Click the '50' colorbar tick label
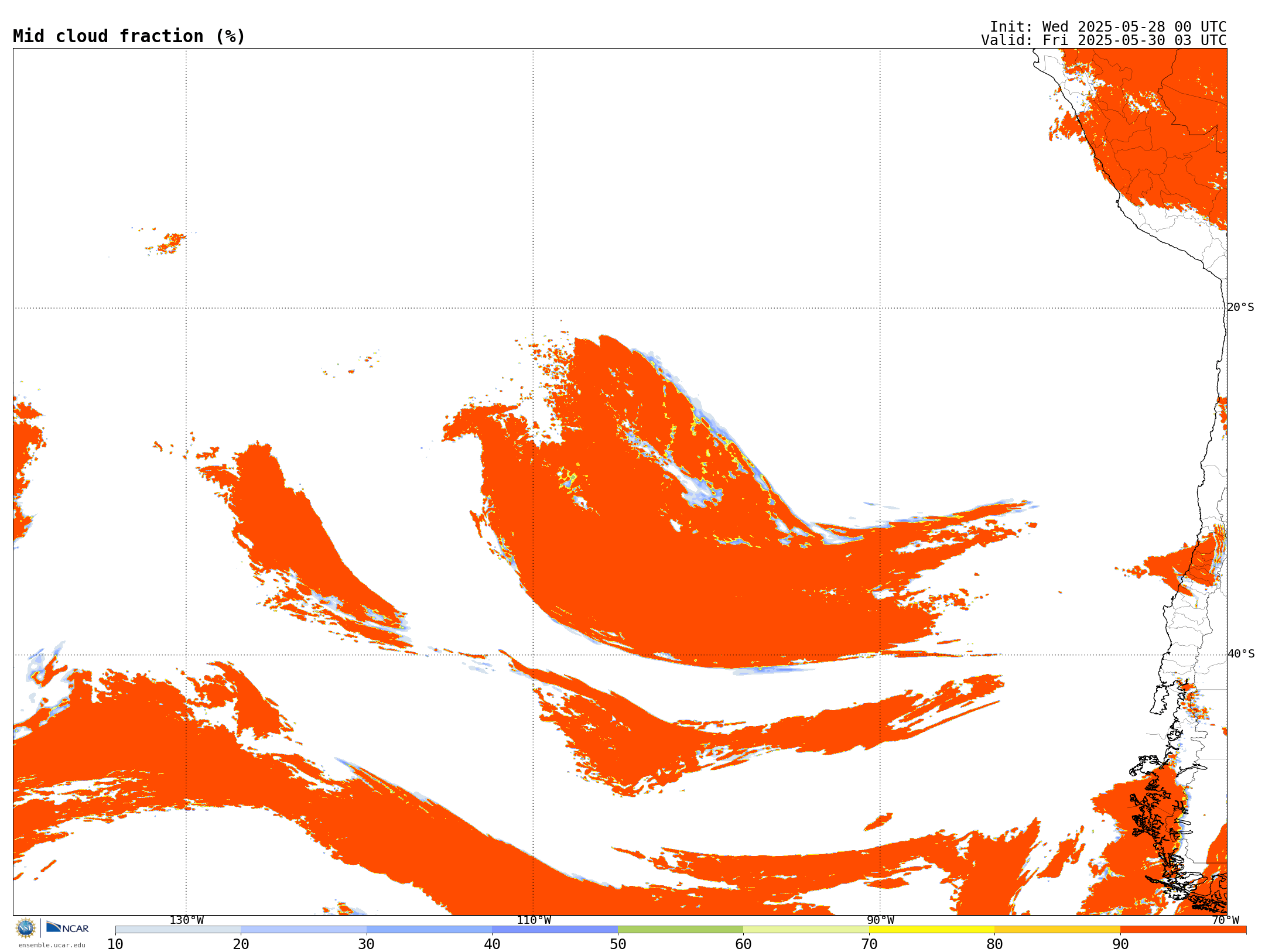 618,944
